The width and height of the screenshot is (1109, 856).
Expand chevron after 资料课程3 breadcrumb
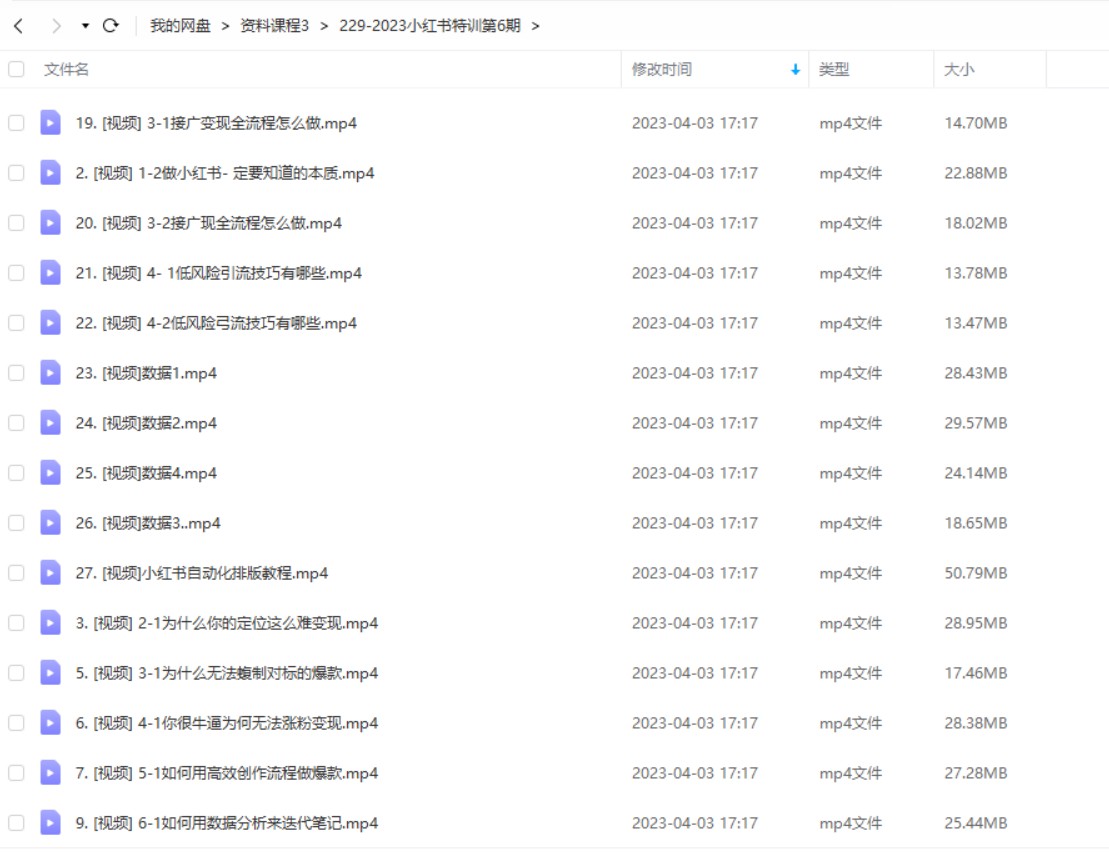pyautogui.click(x=324, y=26)
